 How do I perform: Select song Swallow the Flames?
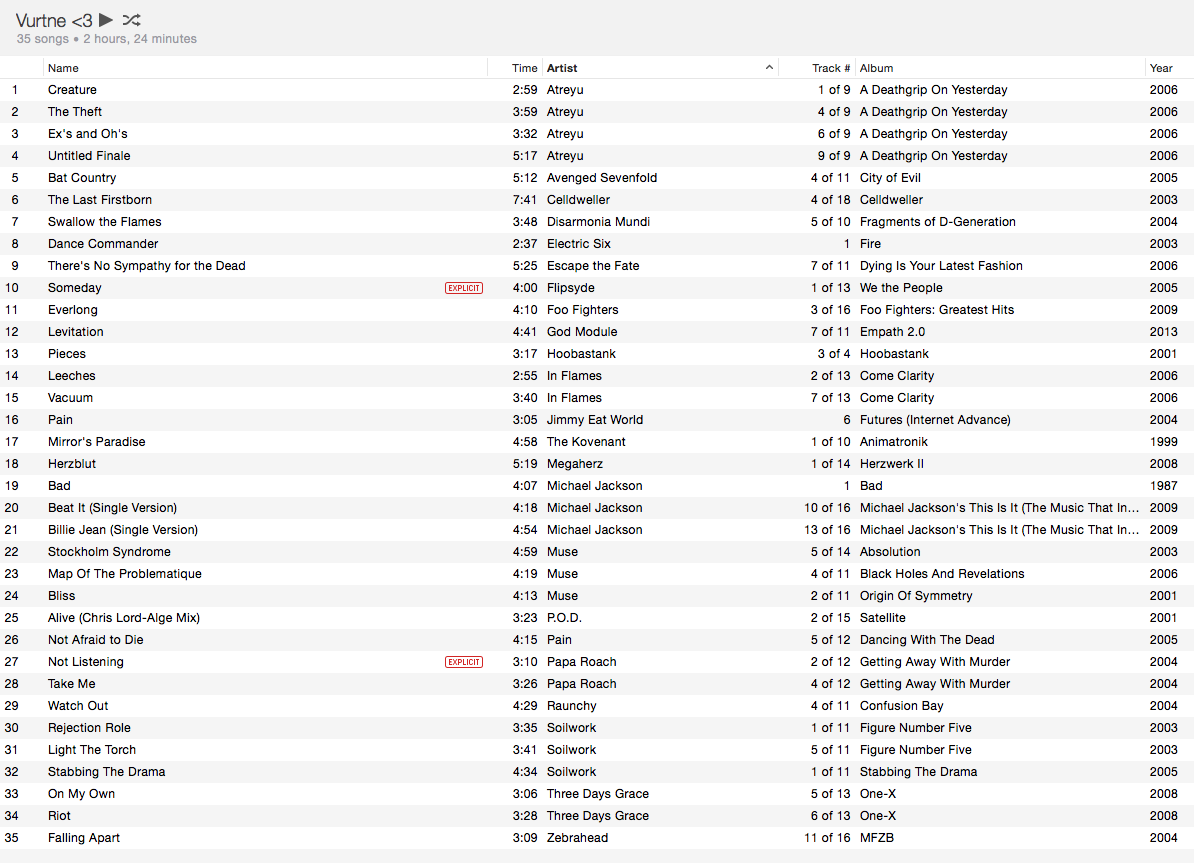tap(104, 222)
